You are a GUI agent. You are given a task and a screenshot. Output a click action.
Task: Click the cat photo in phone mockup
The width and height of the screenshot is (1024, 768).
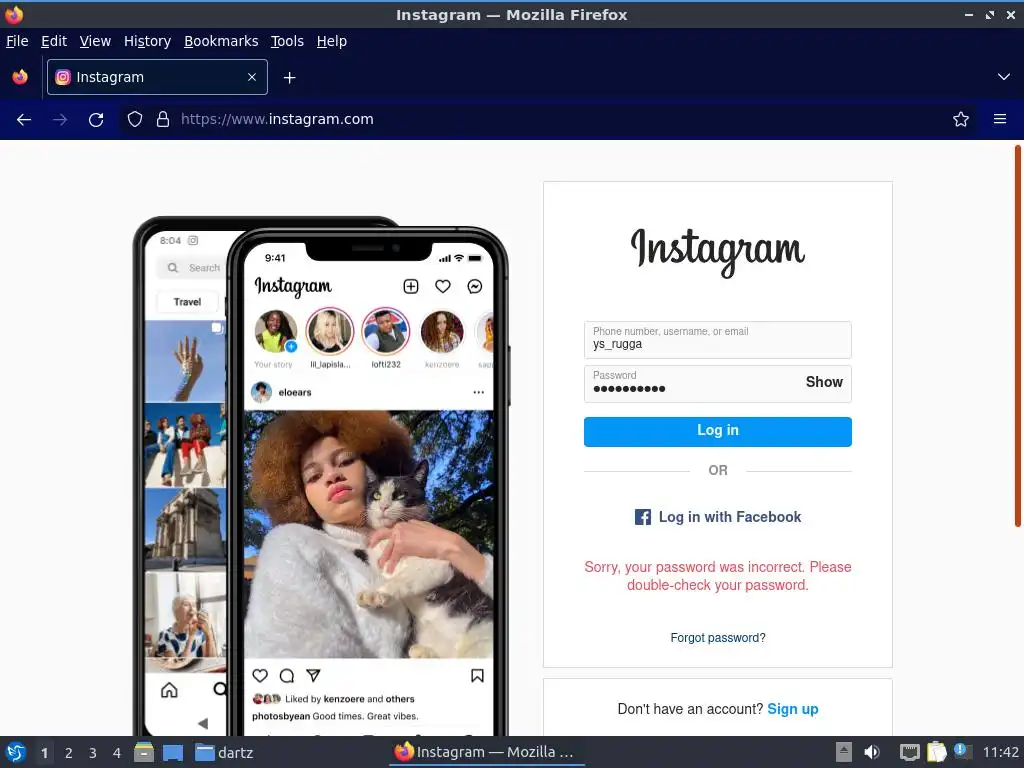pos(369,534)
